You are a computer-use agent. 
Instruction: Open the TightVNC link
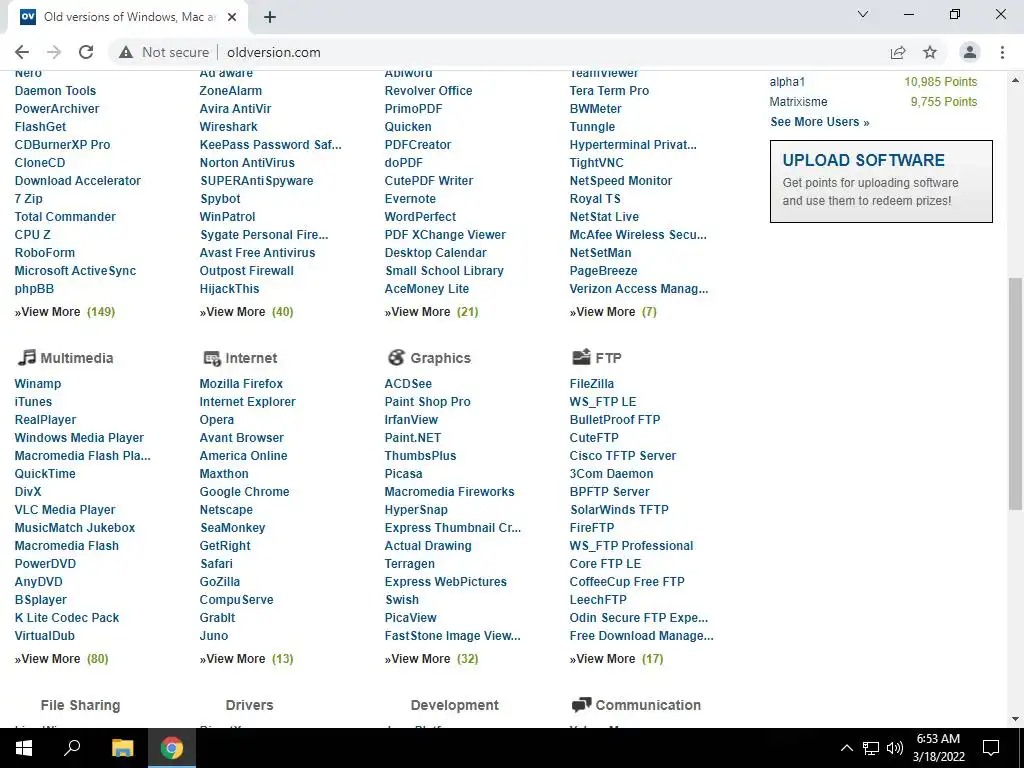596,163
